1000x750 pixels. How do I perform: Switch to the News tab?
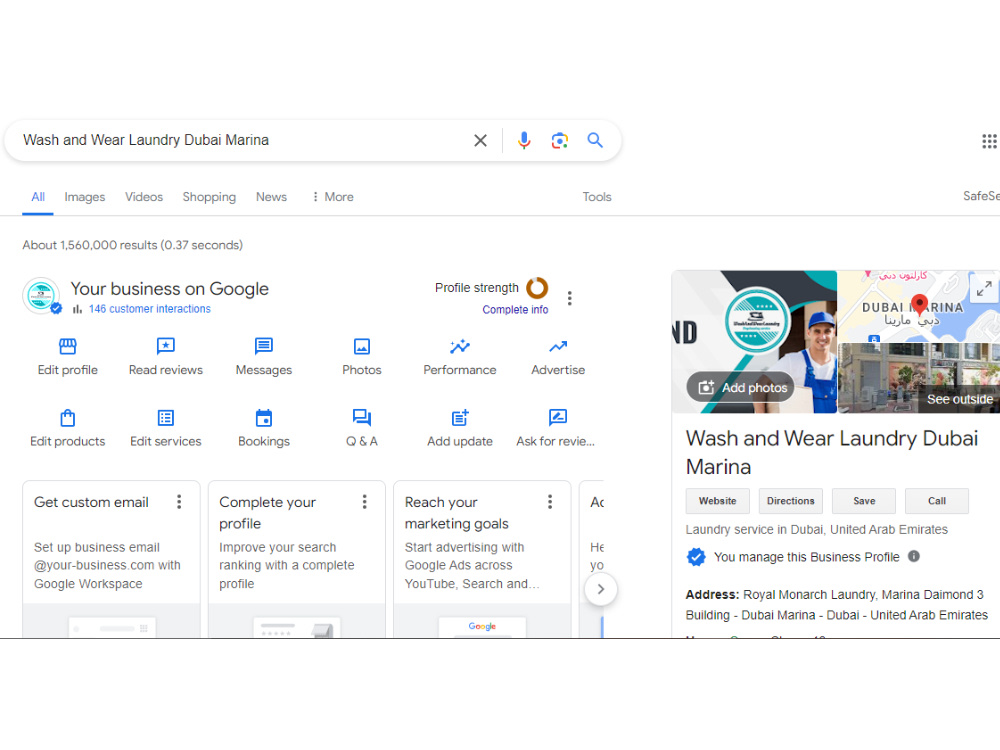272,197
